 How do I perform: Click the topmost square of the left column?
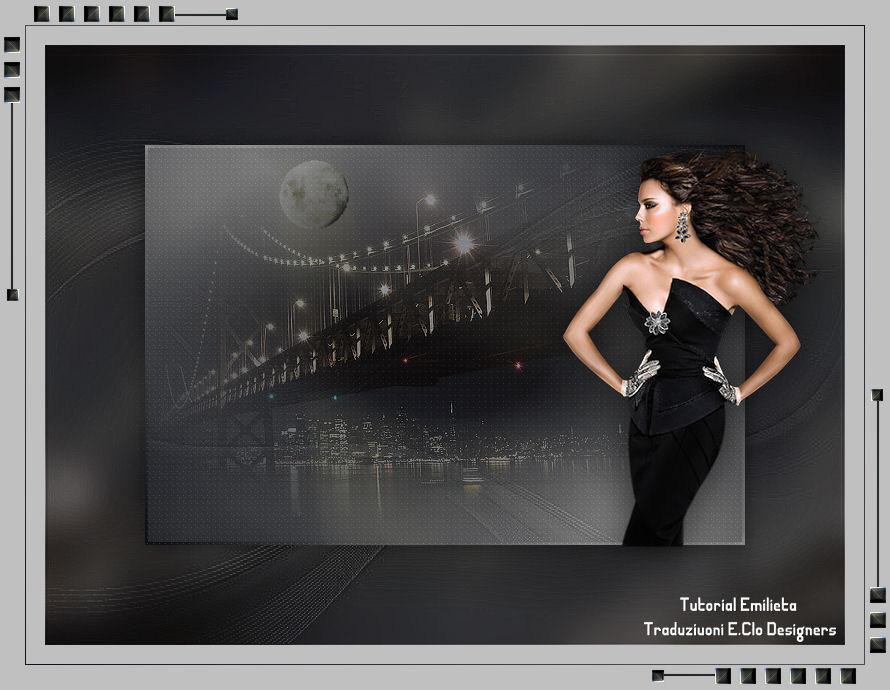pos(12,45)
